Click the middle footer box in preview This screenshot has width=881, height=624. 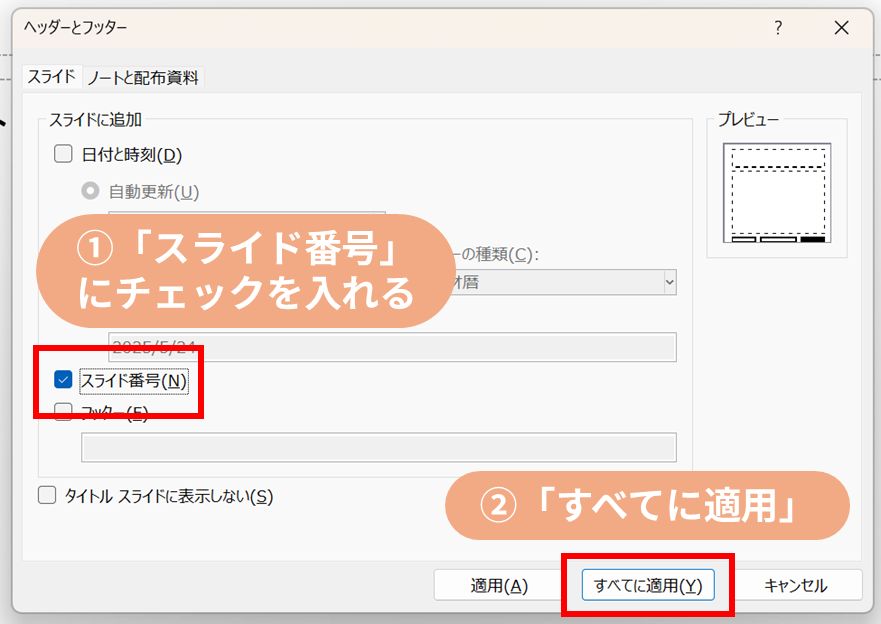coord(778,239)
